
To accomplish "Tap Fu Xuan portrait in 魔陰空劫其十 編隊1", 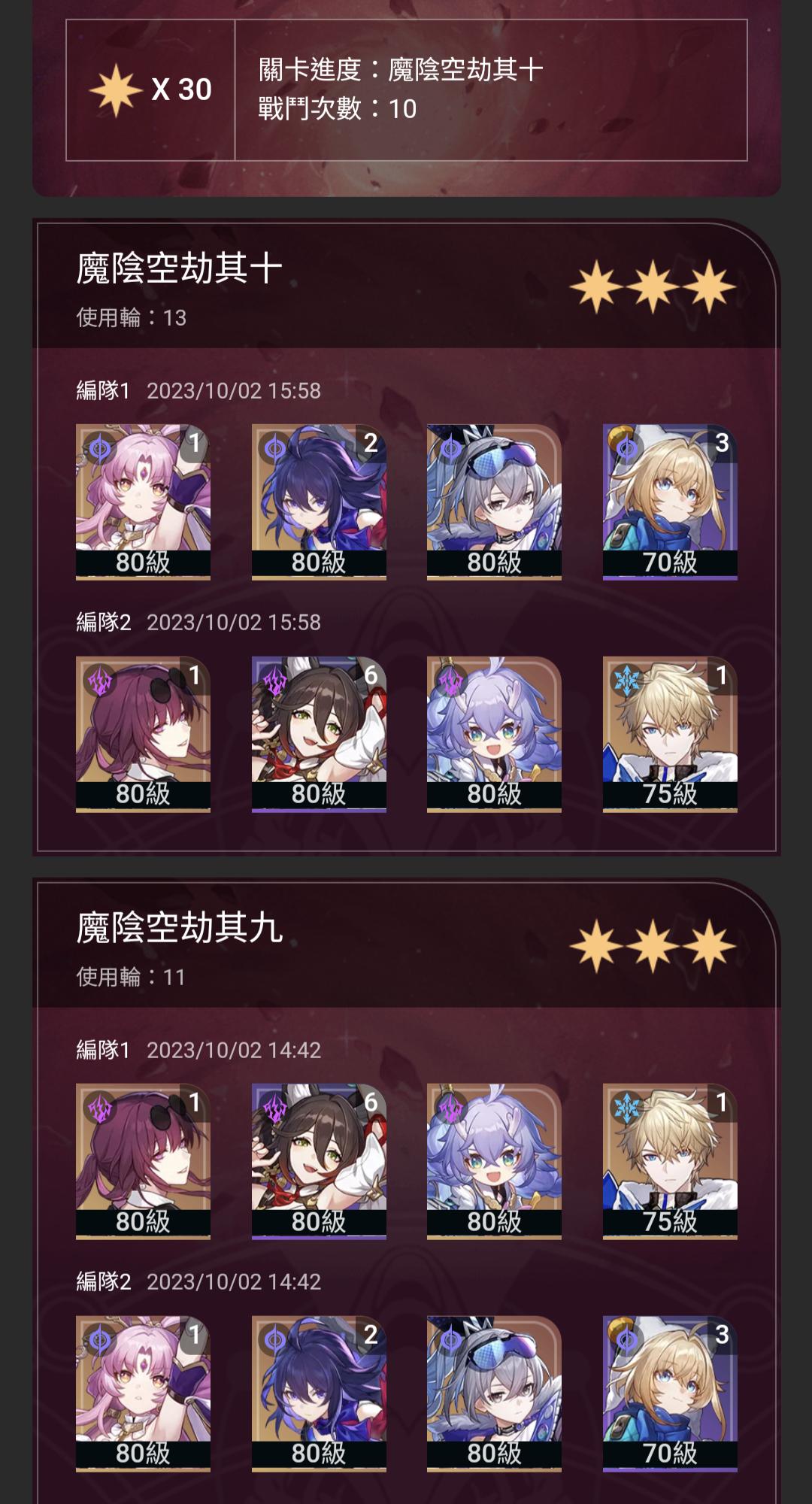I will tap(143, 502).
